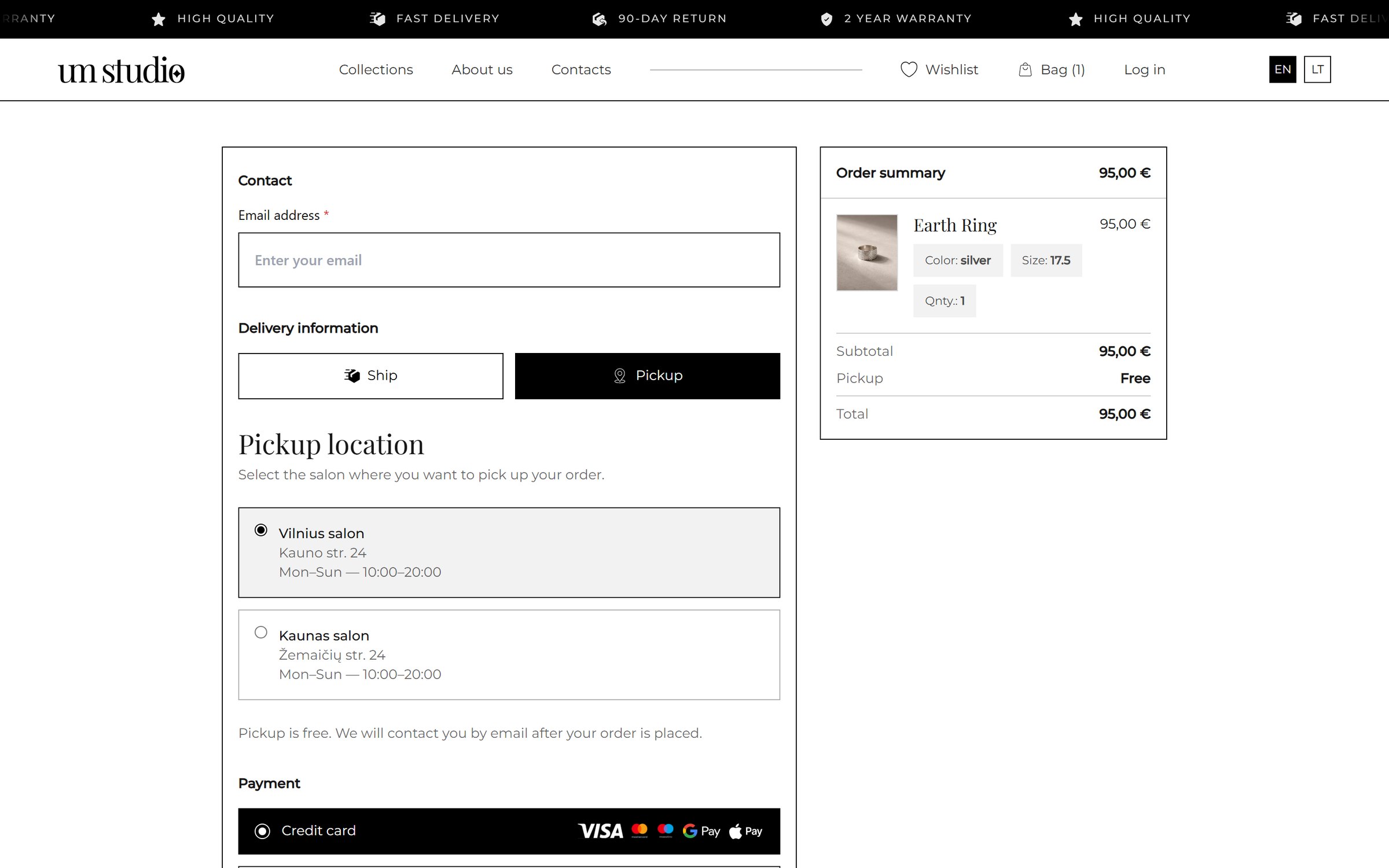Choose Pickup delivery option

(x=648, y=376)
